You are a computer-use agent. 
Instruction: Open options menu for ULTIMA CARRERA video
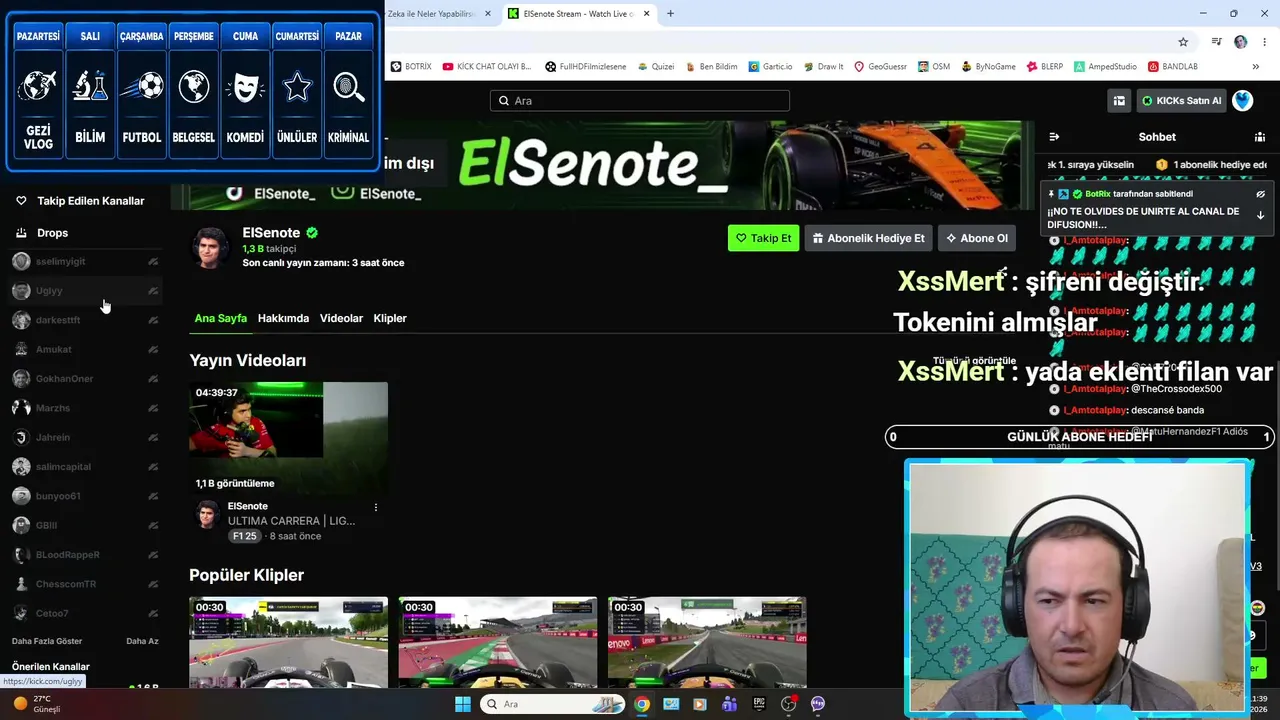376,507
